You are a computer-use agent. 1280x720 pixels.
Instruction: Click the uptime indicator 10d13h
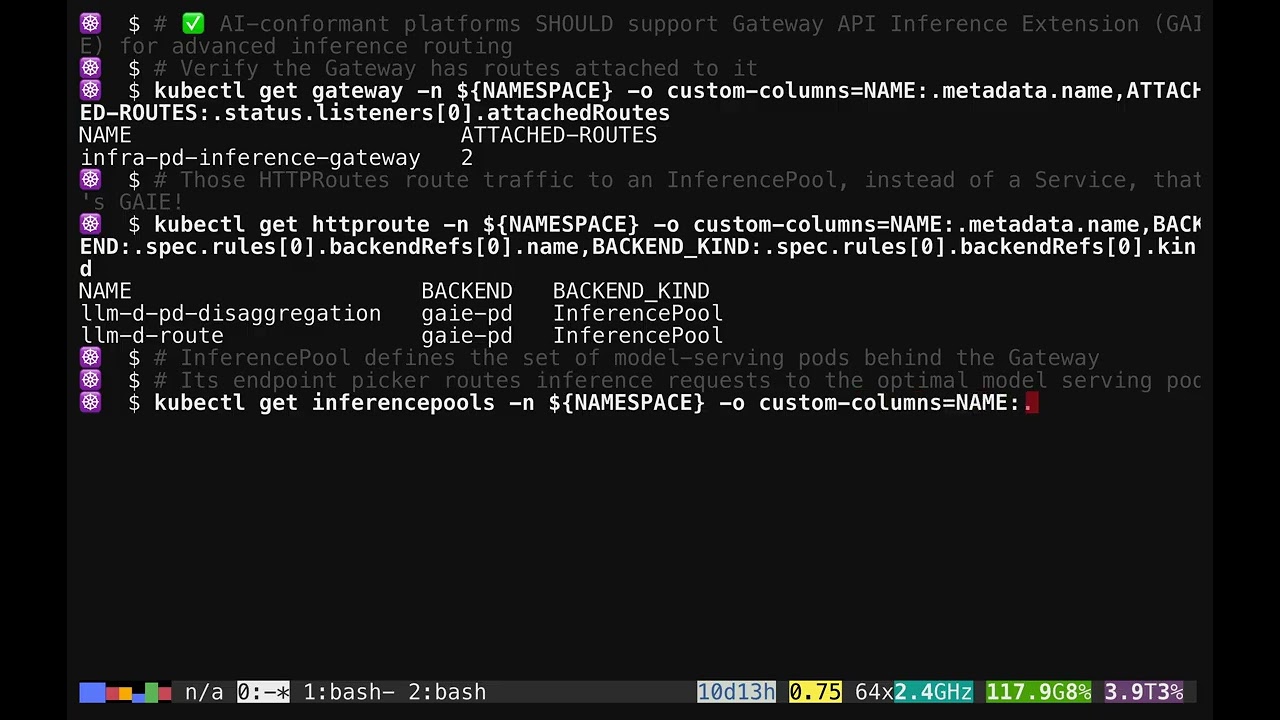pyautogui.click(x=736, y=692)
